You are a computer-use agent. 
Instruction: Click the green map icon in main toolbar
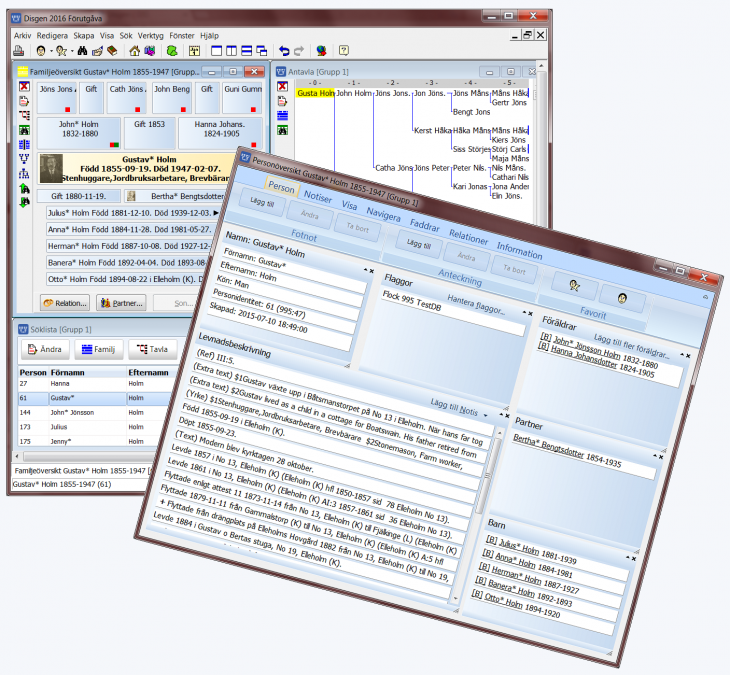pyautogui.click(x=172, y=51)
